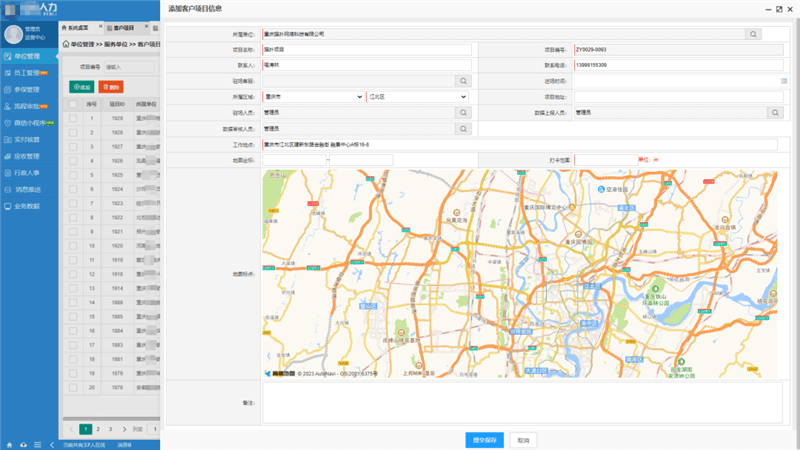The image size is (800, 450).
Task: Check the row with project ID 1929
Action: [73, 118]
